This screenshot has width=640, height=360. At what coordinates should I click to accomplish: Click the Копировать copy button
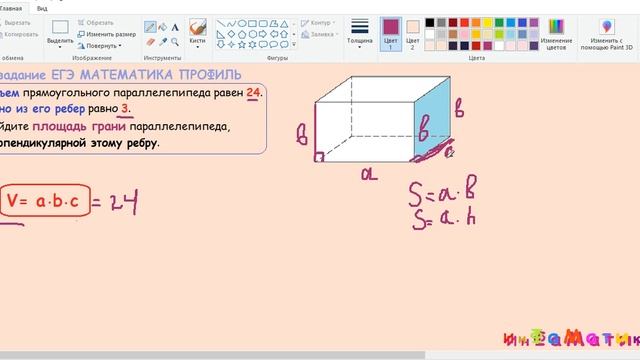tap(19, 34)
